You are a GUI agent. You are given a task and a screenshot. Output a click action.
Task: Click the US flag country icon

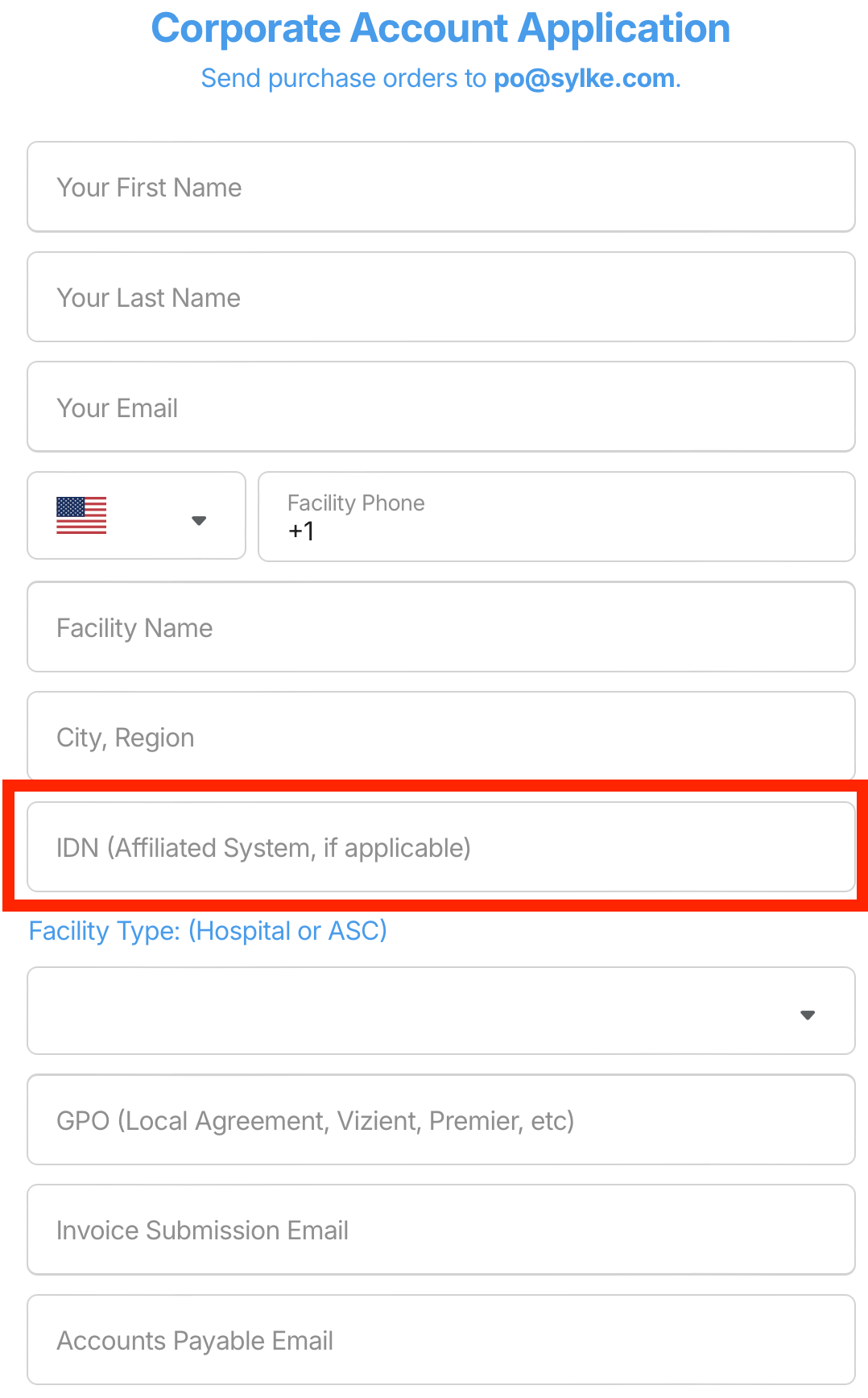81,515
